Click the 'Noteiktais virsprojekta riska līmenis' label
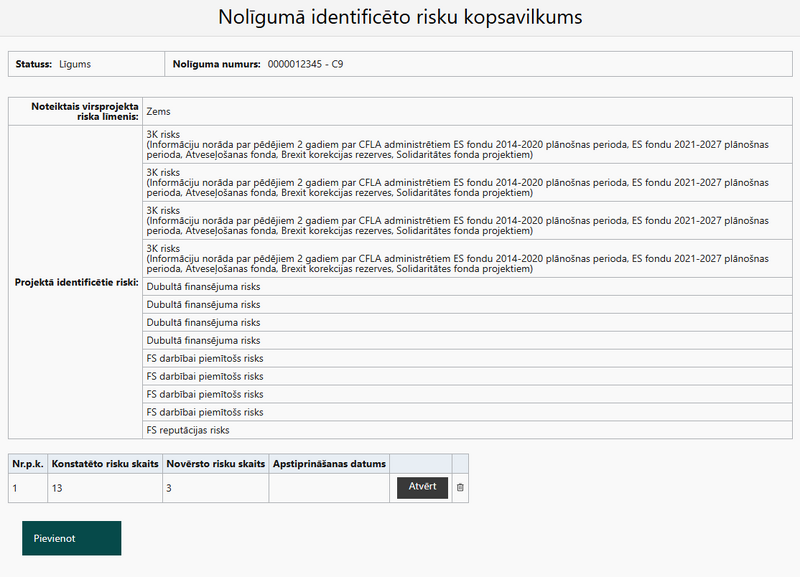This screenshot has width=800, height=577. tap(76, 110)
